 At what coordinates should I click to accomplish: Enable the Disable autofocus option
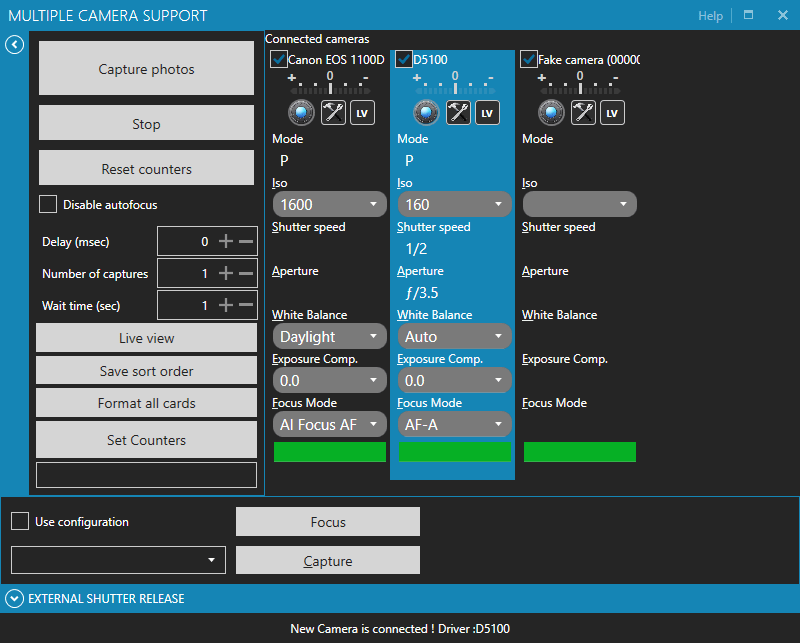tap(47, 204)
